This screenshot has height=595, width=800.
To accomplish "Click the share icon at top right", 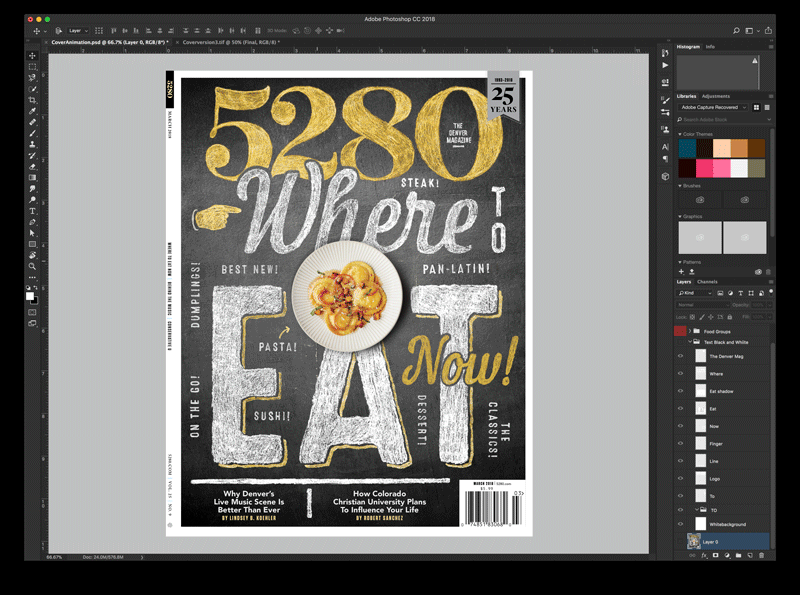I will coord(768,31).
